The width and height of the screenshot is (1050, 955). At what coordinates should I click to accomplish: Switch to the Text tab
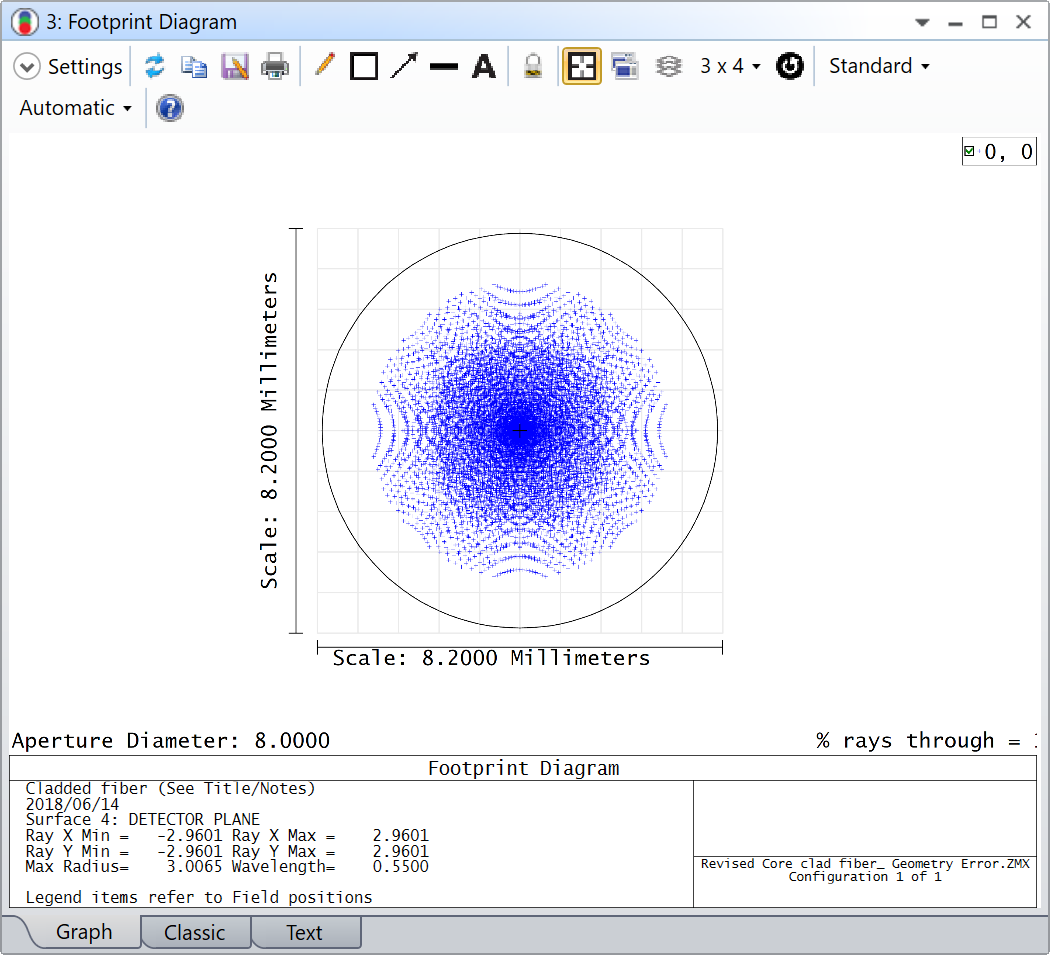305,932
